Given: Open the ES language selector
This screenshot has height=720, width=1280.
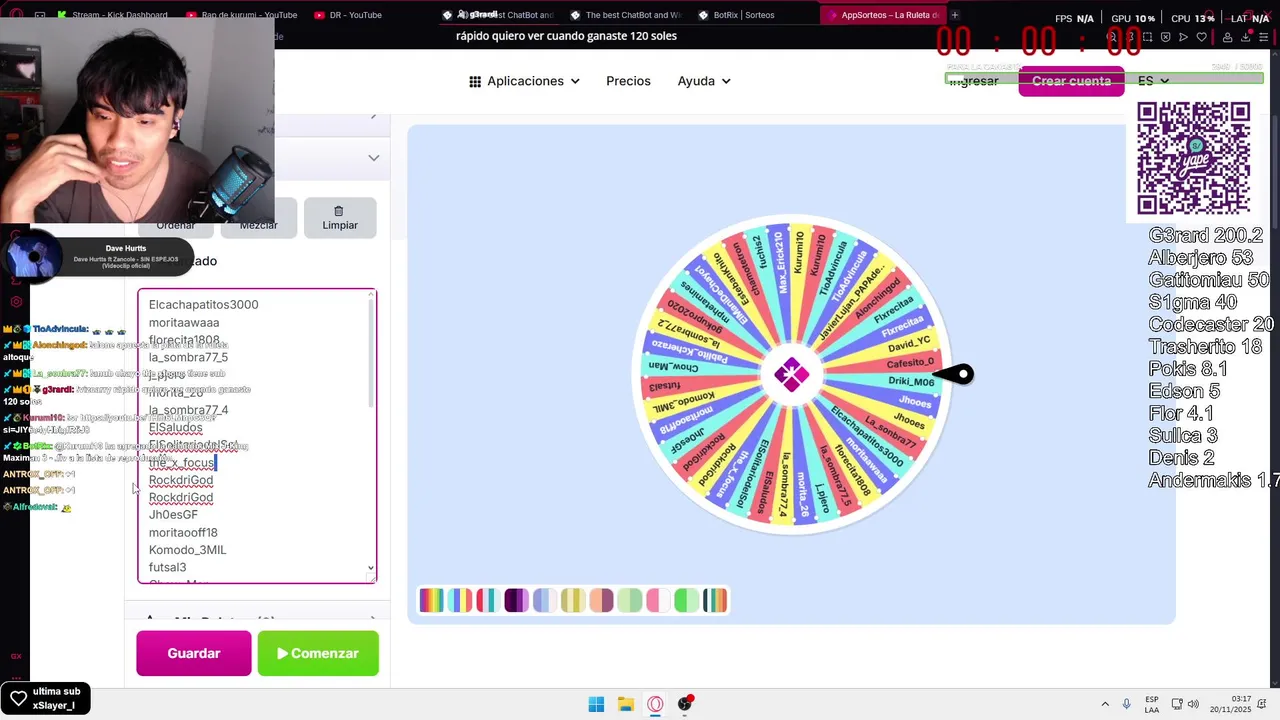Looking at the screenshot, I should pos(1153,81).
